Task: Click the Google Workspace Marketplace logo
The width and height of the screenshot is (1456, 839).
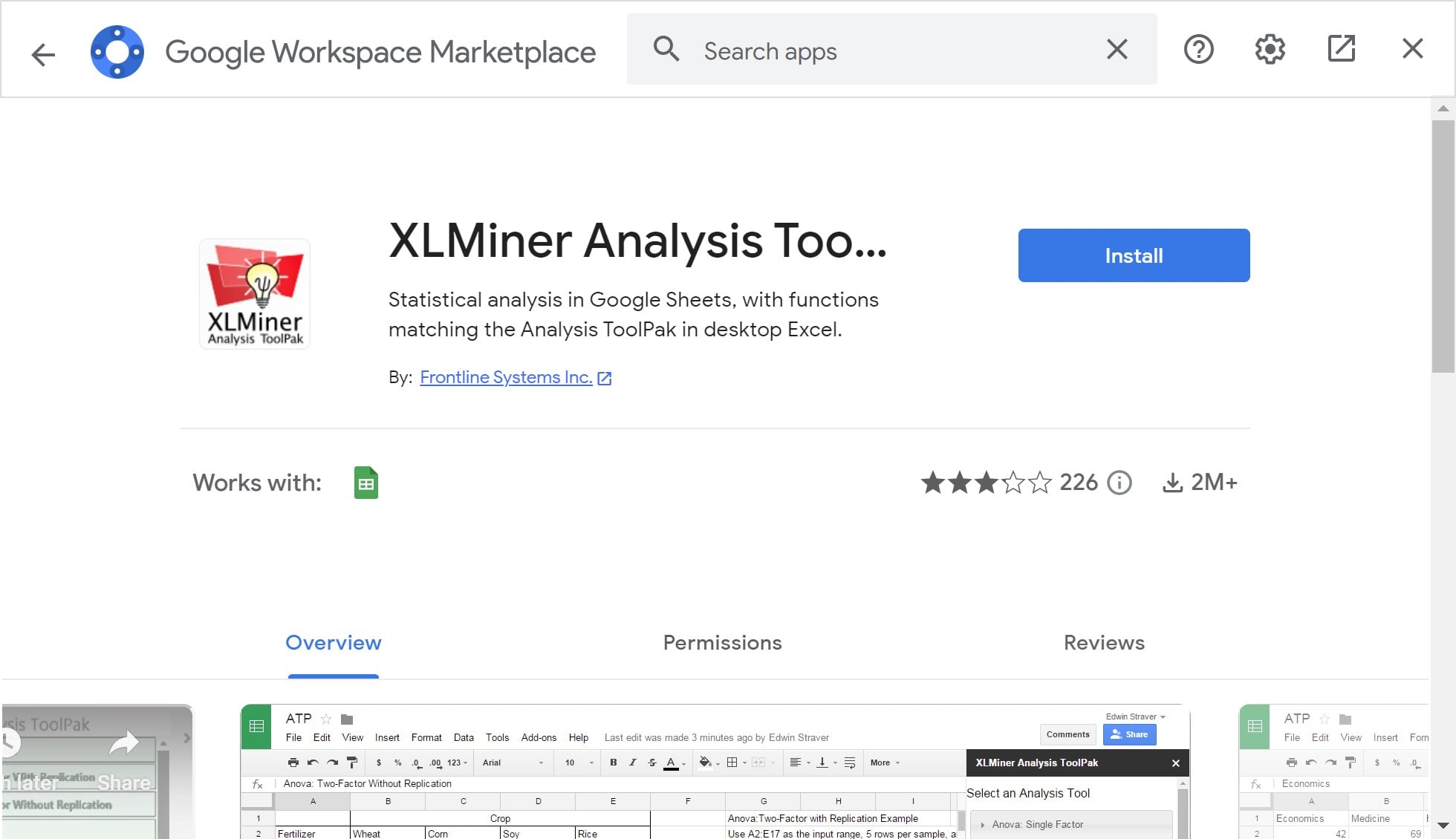Action: pyautogui.click(x=117, y=52)
